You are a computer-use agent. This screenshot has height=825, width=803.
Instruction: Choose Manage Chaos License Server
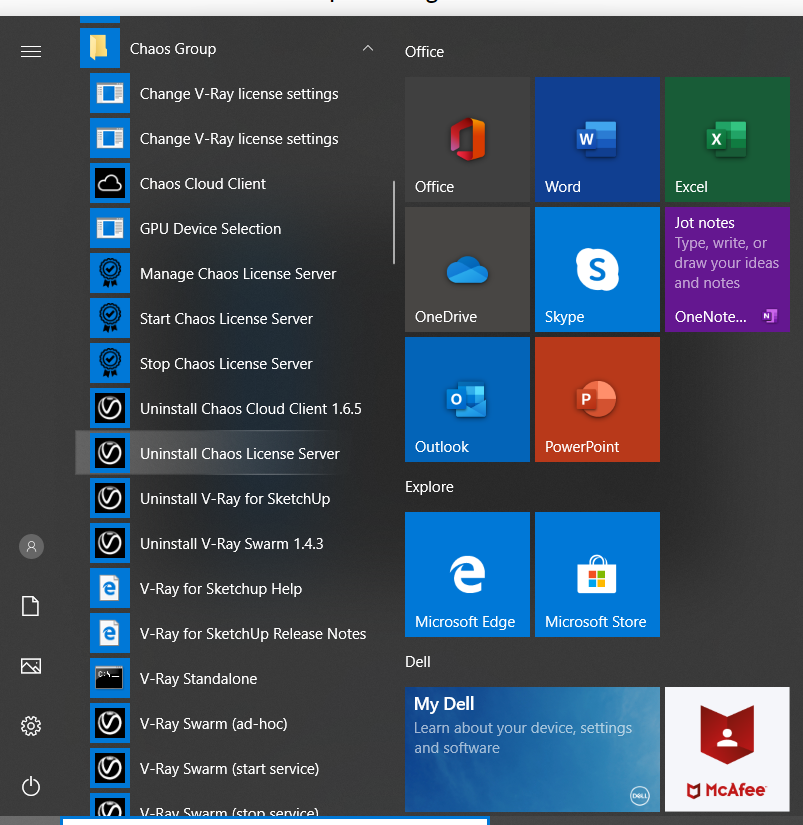[x=238, y=274]
